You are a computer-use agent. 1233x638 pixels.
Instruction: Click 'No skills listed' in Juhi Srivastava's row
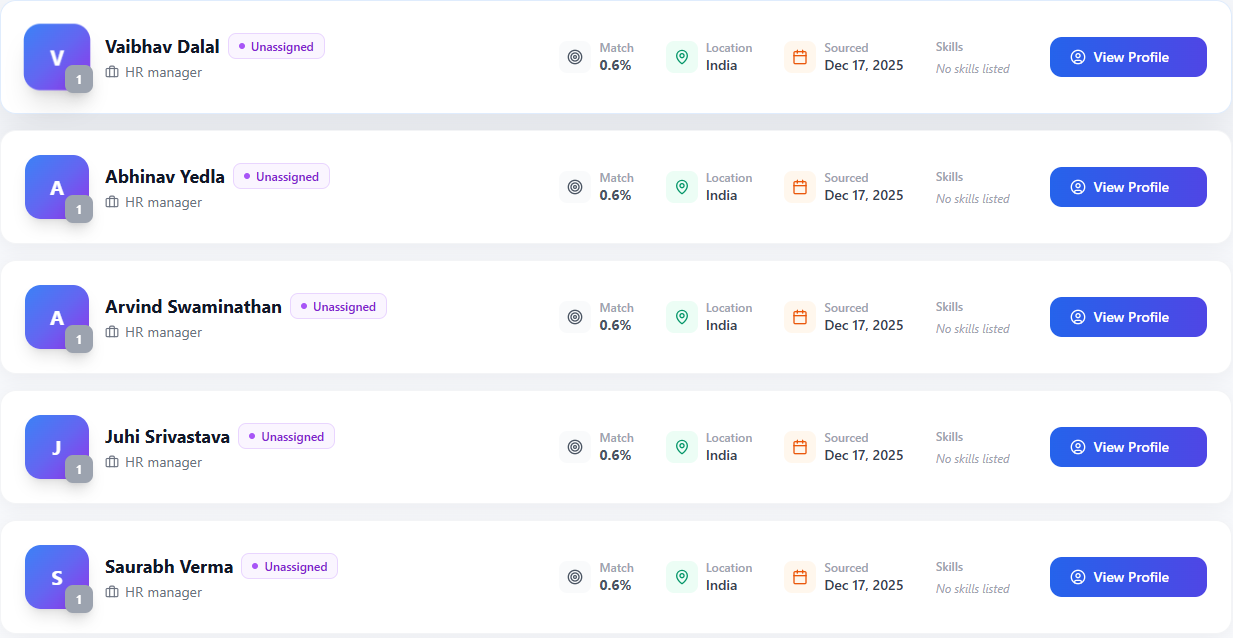point(973,459)
